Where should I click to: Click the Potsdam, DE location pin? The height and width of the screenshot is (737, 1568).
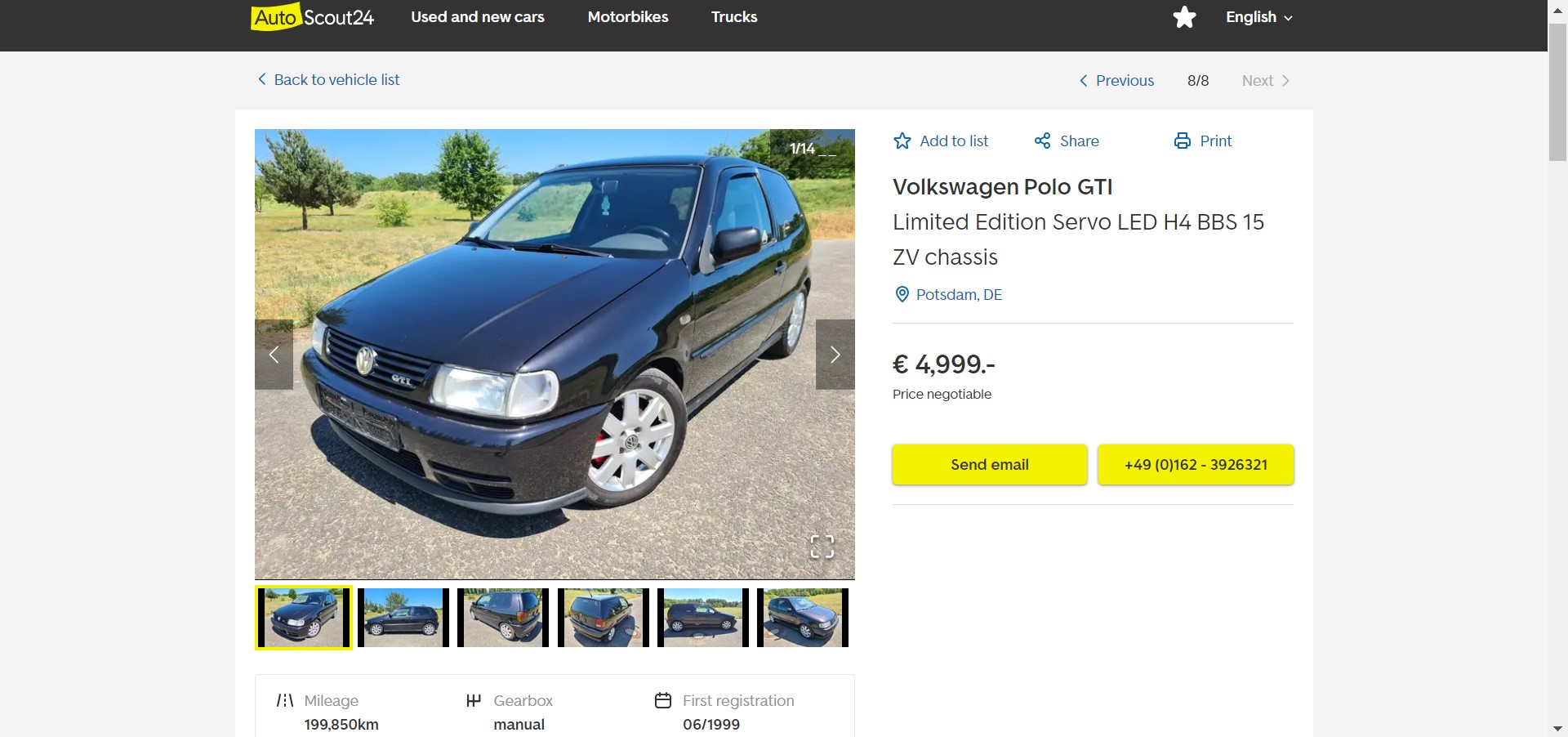tap(902, 295)
